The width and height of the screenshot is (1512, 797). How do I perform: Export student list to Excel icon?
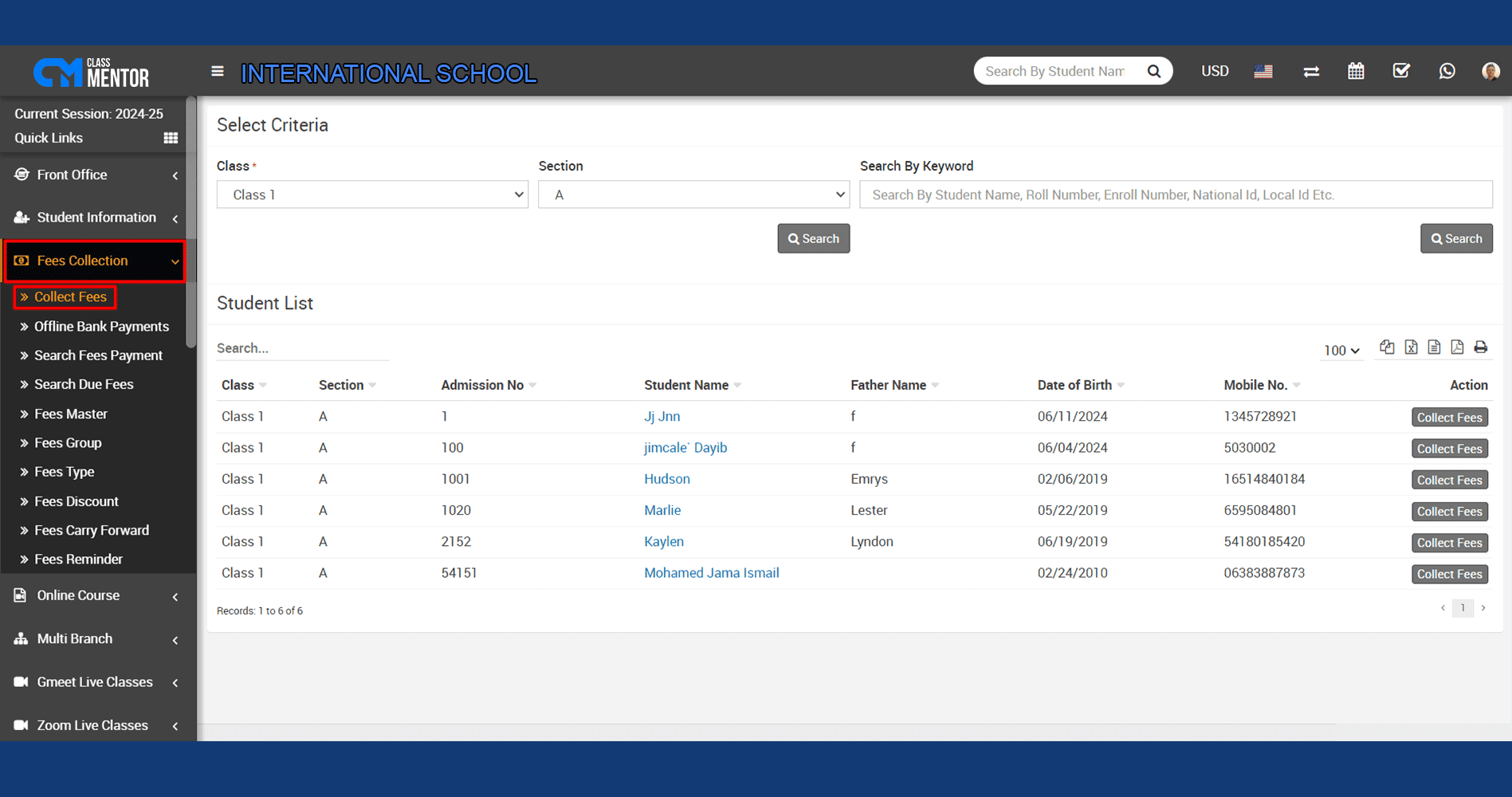(1411, 347)
